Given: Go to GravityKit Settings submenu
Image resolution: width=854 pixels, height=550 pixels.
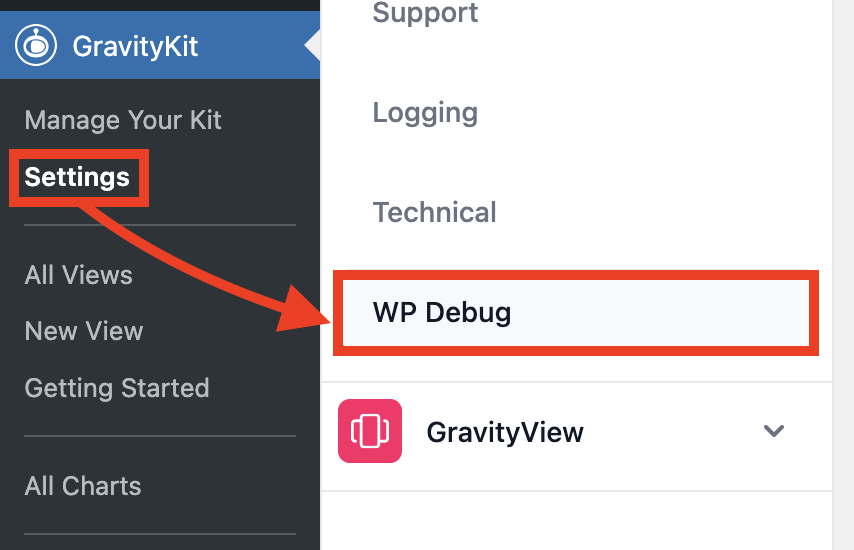Looking at the screenshot, I should pyautogui.click(x=77, y=177).
